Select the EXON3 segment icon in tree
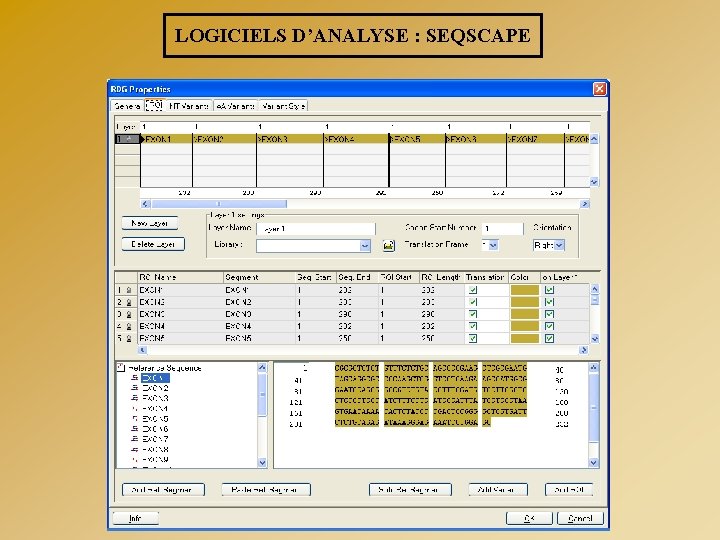Screen dimensions: 720x540 pyautogui.click(x=135, y=398)
